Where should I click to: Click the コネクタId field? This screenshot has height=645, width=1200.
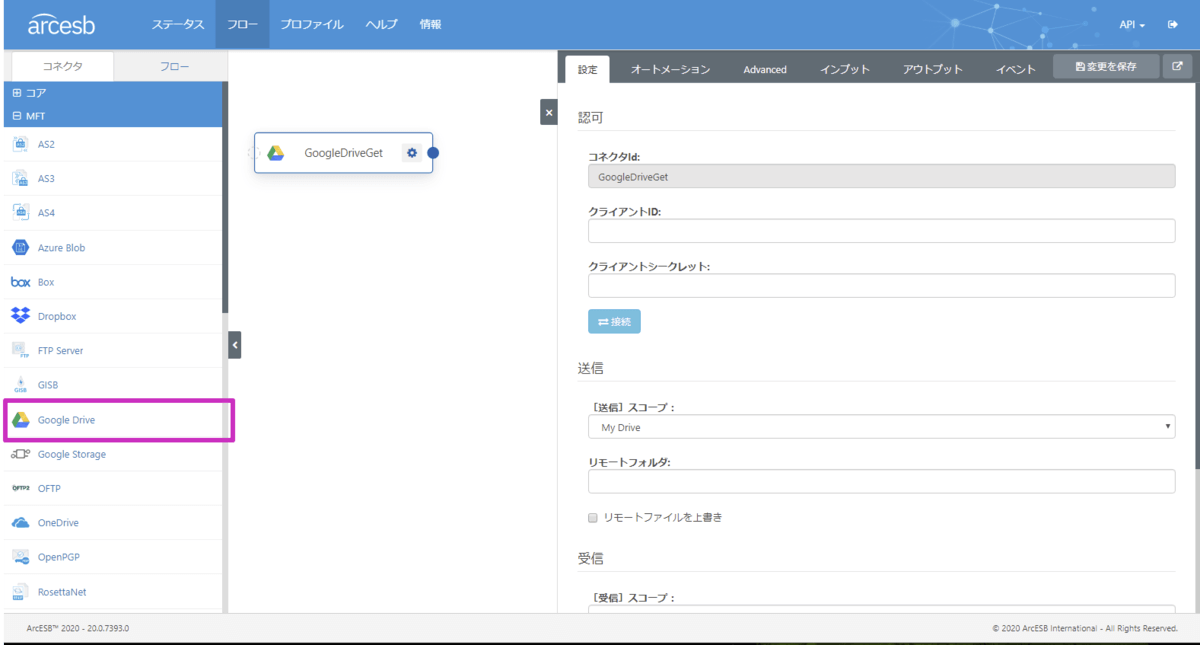coord(881,177)
